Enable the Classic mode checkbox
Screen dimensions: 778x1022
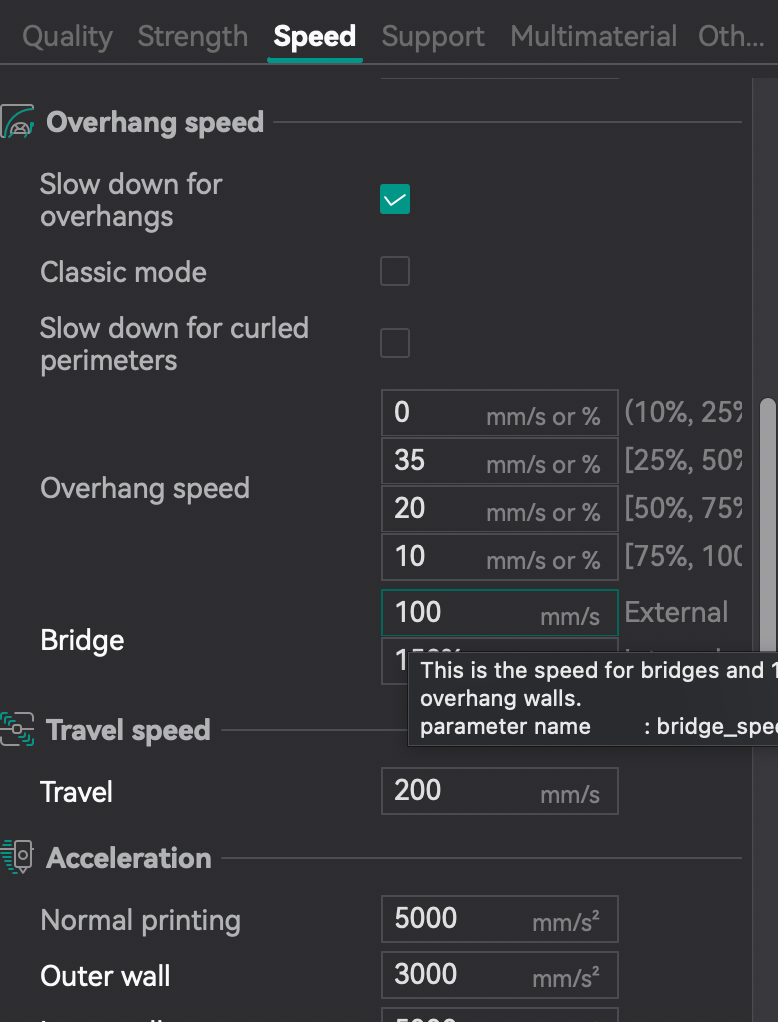tap(395, 271)
